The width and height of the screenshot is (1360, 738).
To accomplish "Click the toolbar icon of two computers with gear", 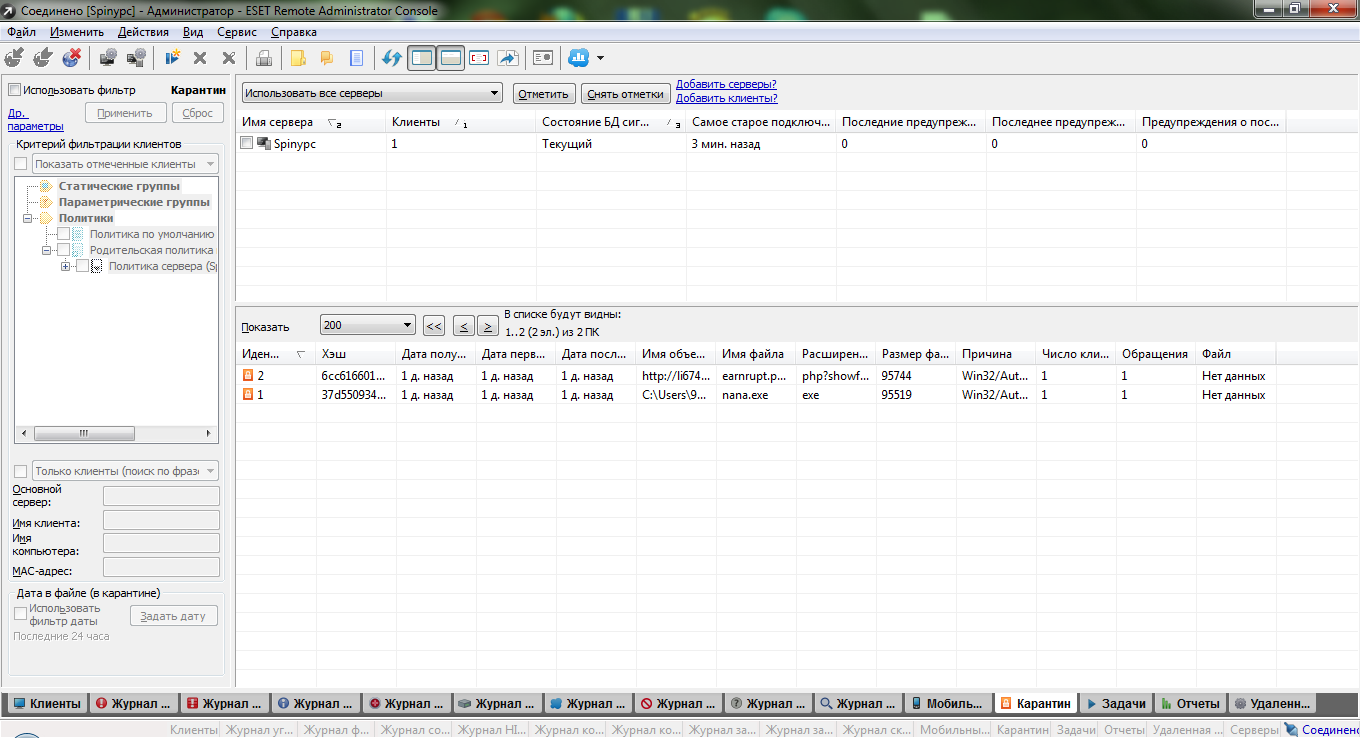I will pyautogui.click(x=136, y=58).
